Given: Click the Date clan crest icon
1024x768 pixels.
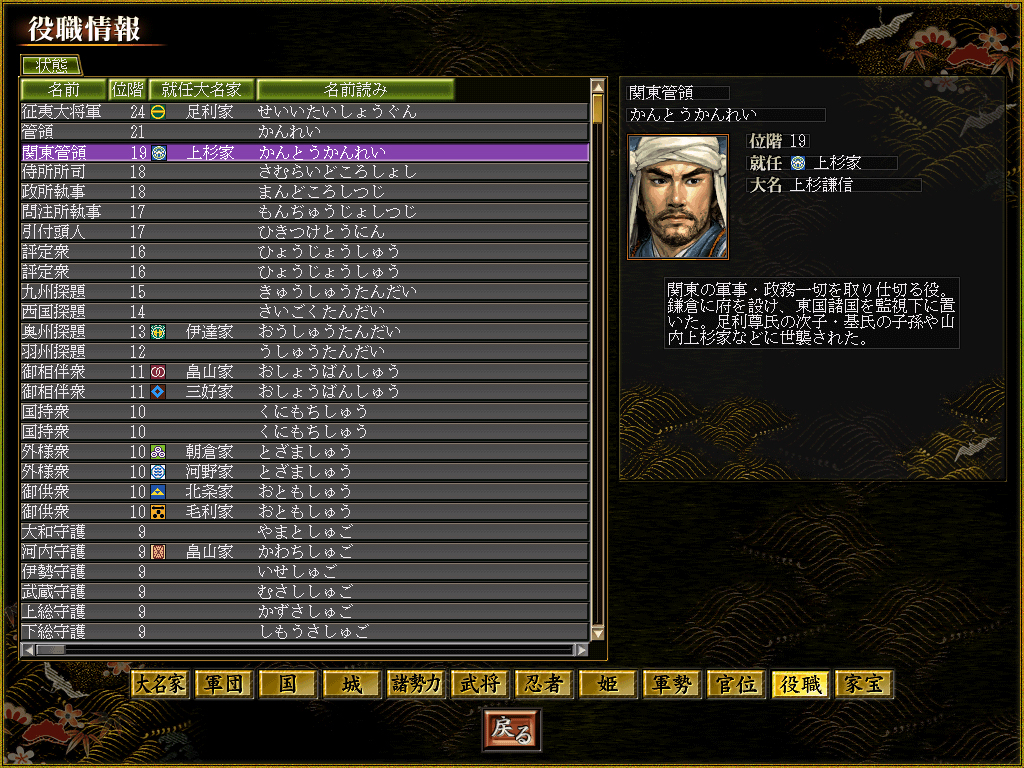Looking at the screenshot, I should click(x=158, y=332).
